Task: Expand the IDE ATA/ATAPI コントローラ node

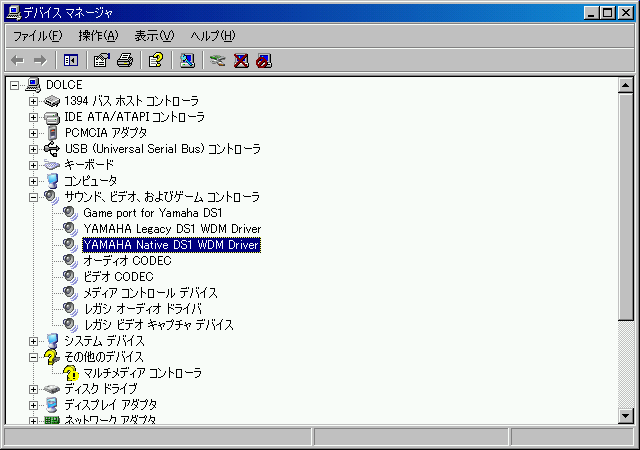Action: click(x=33, y=117)
